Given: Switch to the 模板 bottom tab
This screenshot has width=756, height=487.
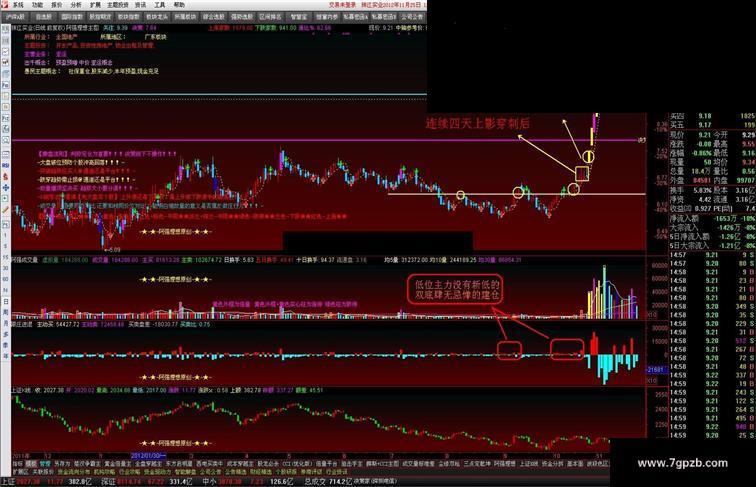Looking at the screenshot, I should tap(30, 463).
